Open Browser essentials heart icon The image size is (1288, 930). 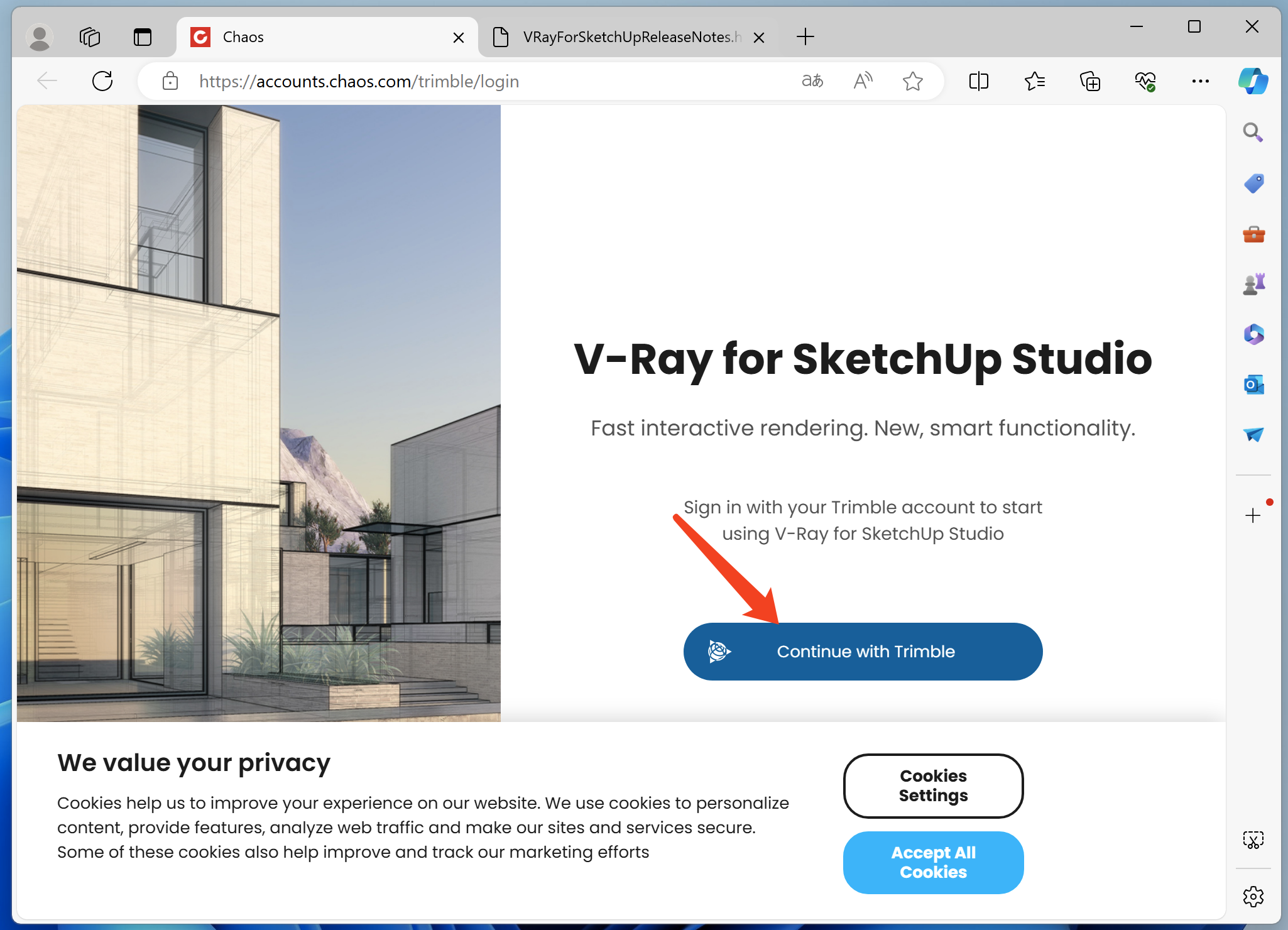1145,81
